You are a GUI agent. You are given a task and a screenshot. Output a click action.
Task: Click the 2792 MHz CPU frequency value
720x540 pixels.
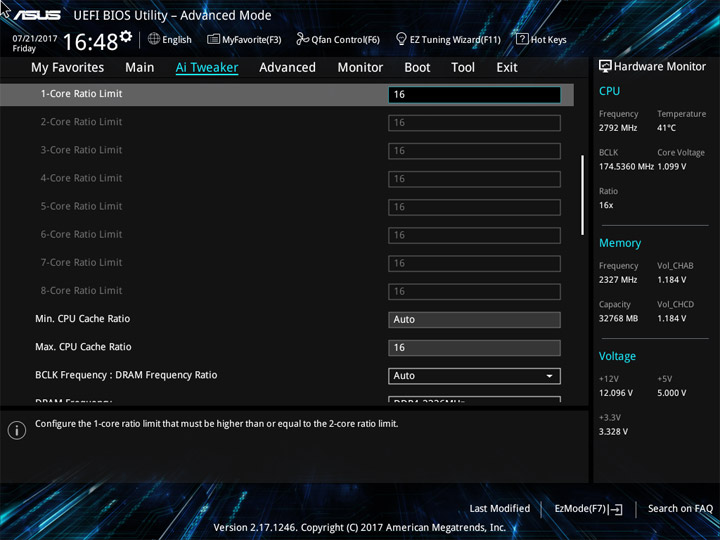618,128
